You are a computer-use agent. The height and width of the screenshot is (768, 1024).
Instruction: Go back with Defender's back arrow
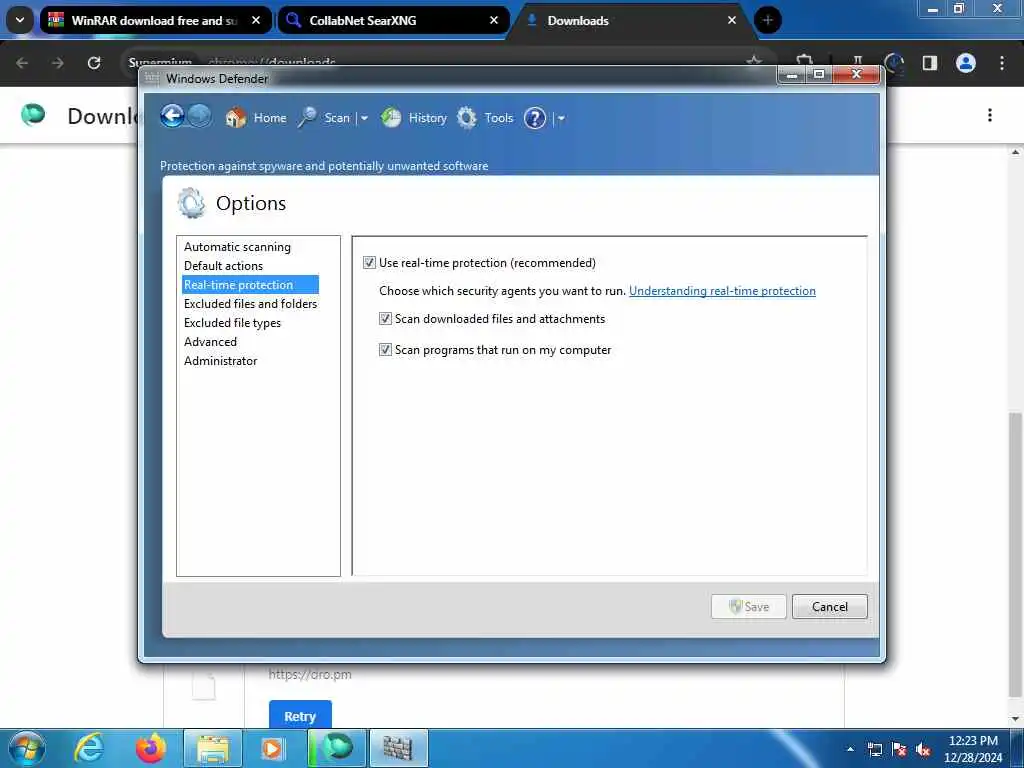(172, 117)
